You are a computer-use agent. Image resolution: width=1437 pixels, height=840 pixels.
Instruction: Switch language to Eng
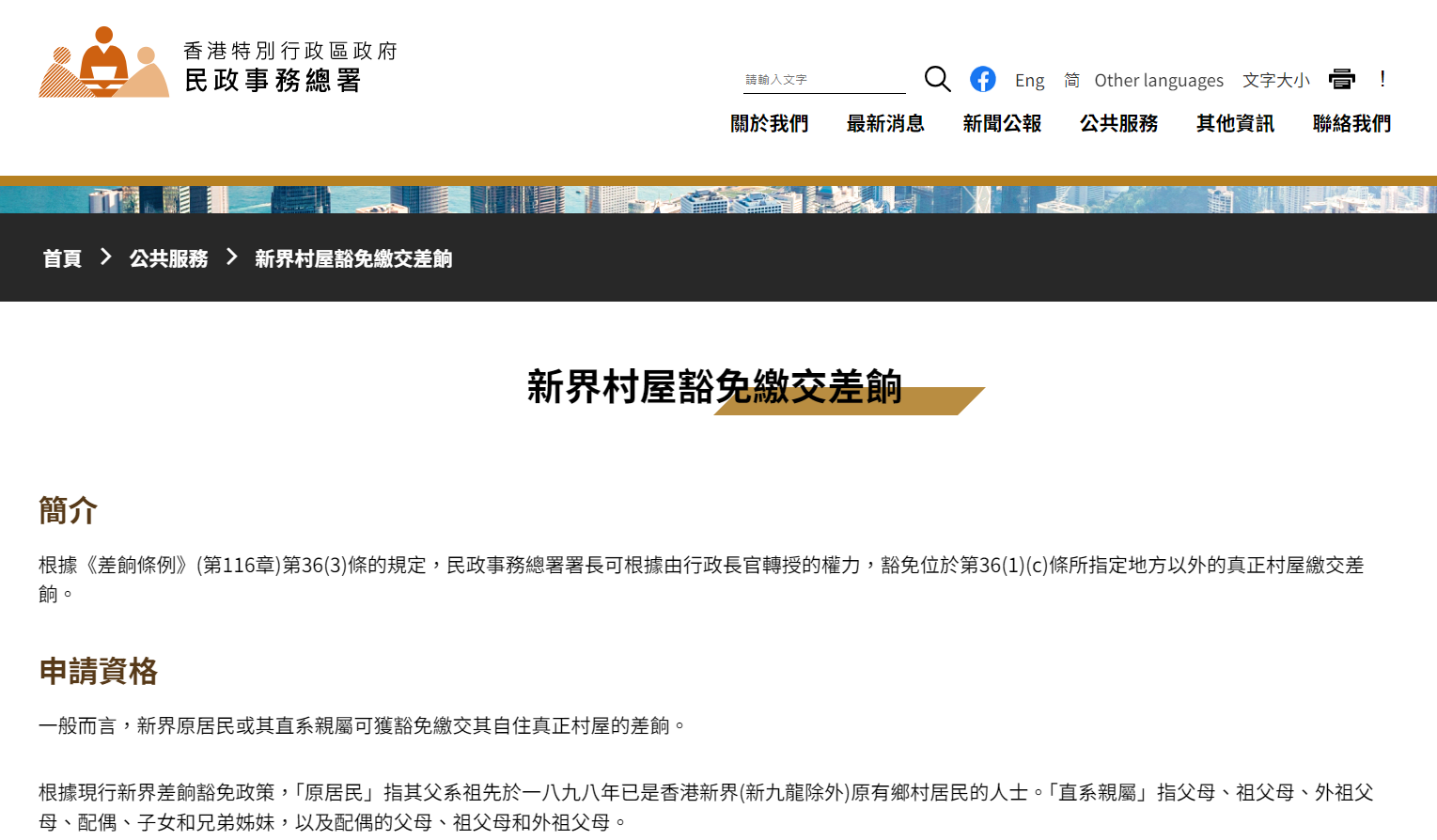pos(1029,80)
